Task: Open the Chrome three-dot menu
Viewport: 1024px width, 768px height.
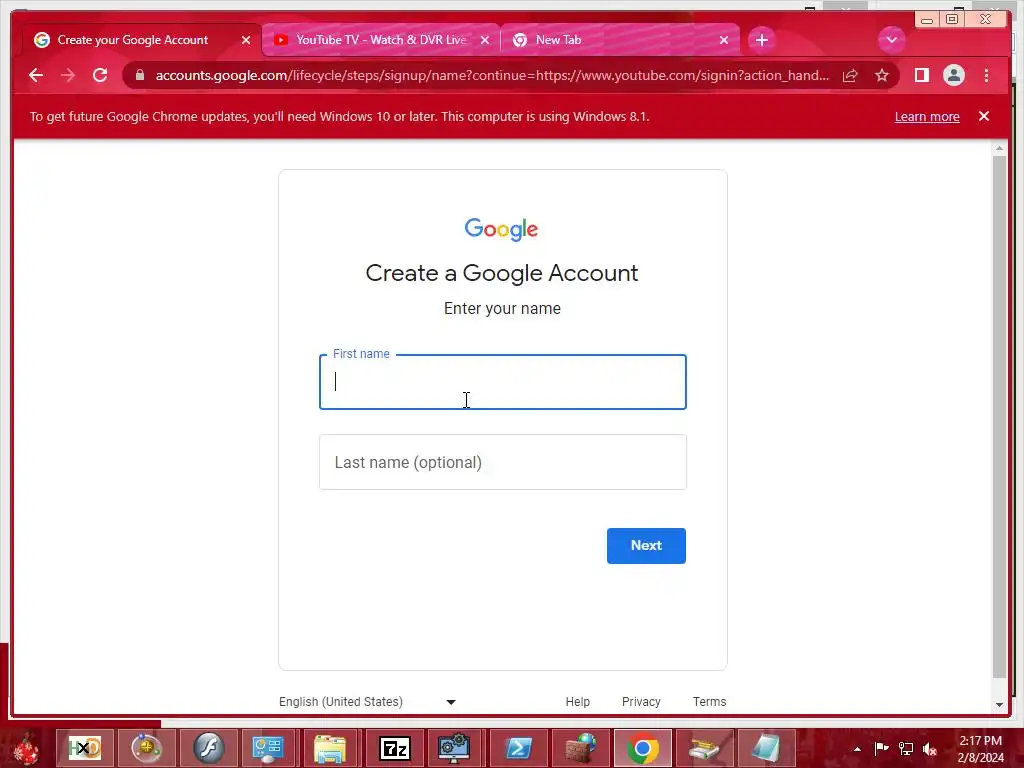Action: point(986,75)
